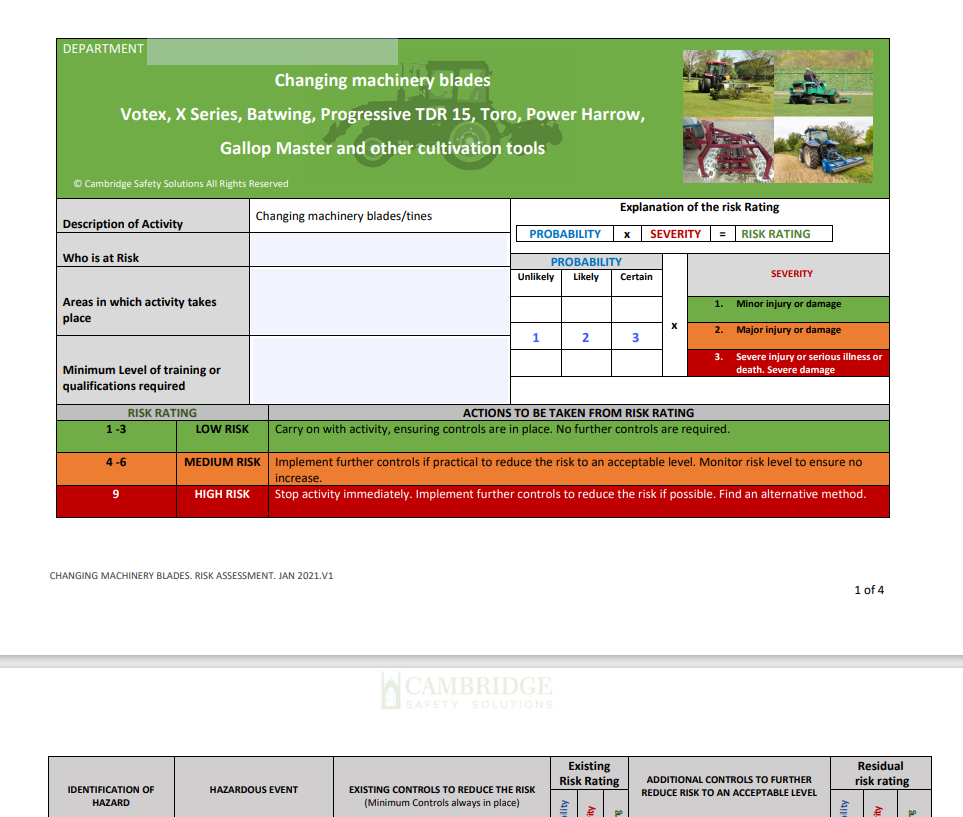Focus the 'Areas in which activity takes place' field
This screenshot has width=963, height=817.
(379, 301)
